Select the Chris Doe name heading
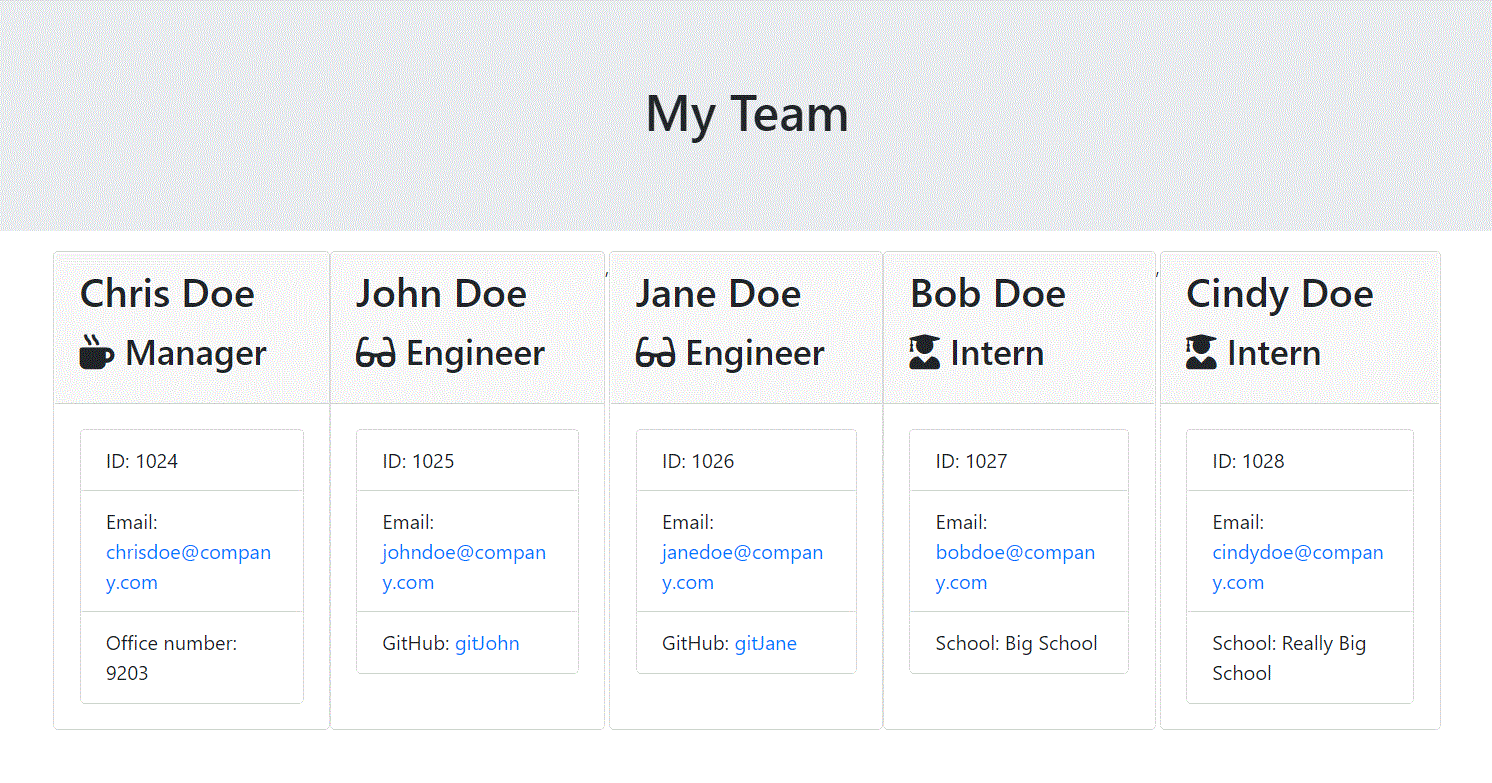The height and width of the screenshot is (783, 1492). click(x=167, y=293)
